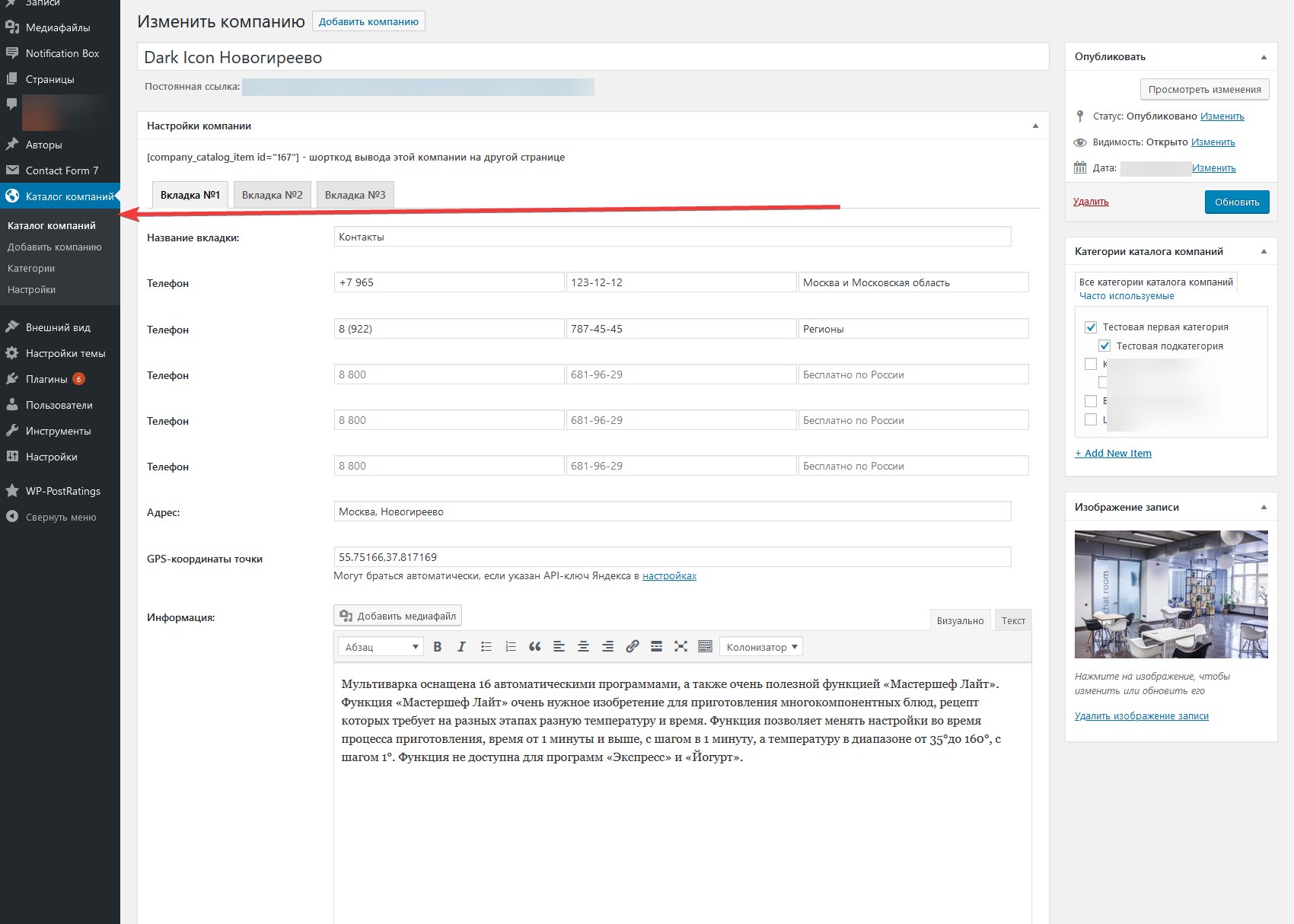This screenshot has height=924, width=1294.
Task: Enable fullscreen distraction-free editor mode
Action: pyautogui.click(x=680, y=647)
